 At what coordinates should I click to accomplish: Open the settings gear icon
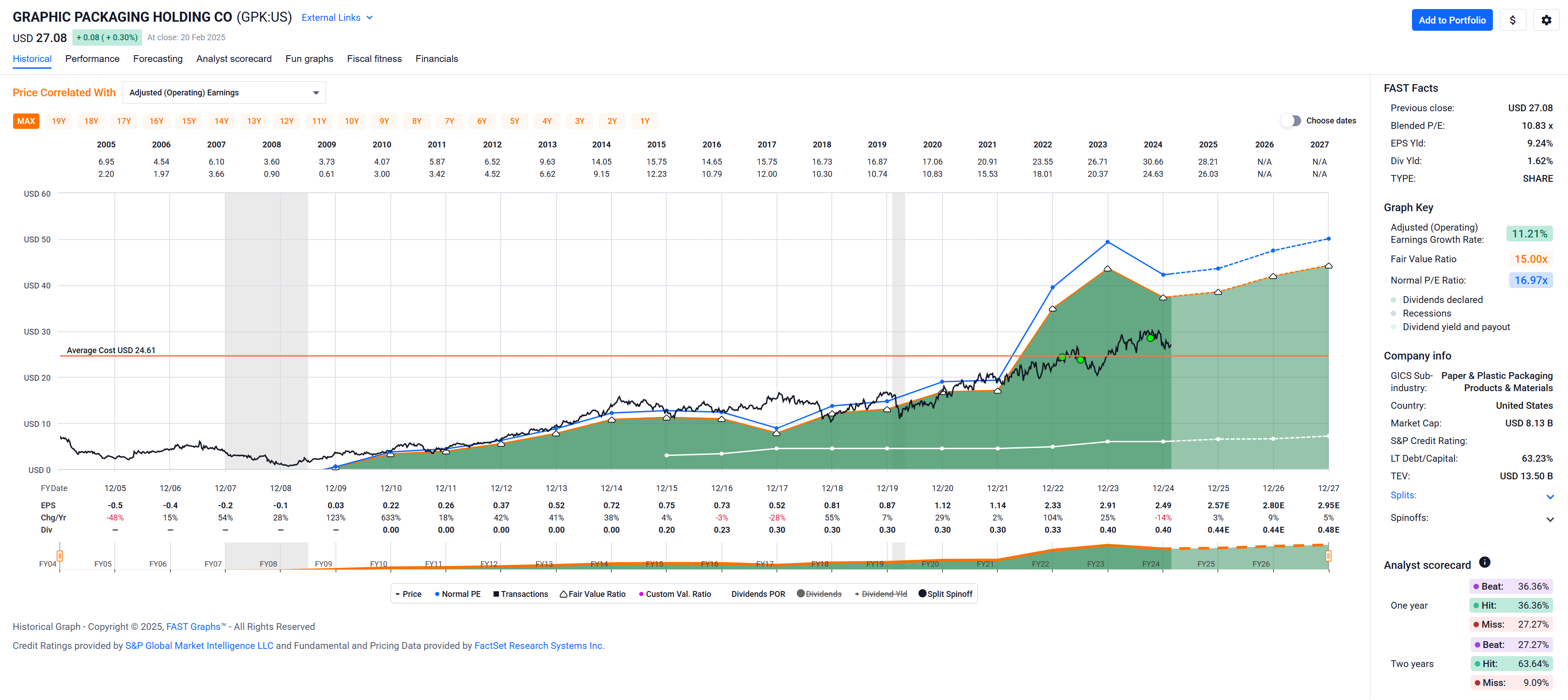click(x=1546, y=20)
